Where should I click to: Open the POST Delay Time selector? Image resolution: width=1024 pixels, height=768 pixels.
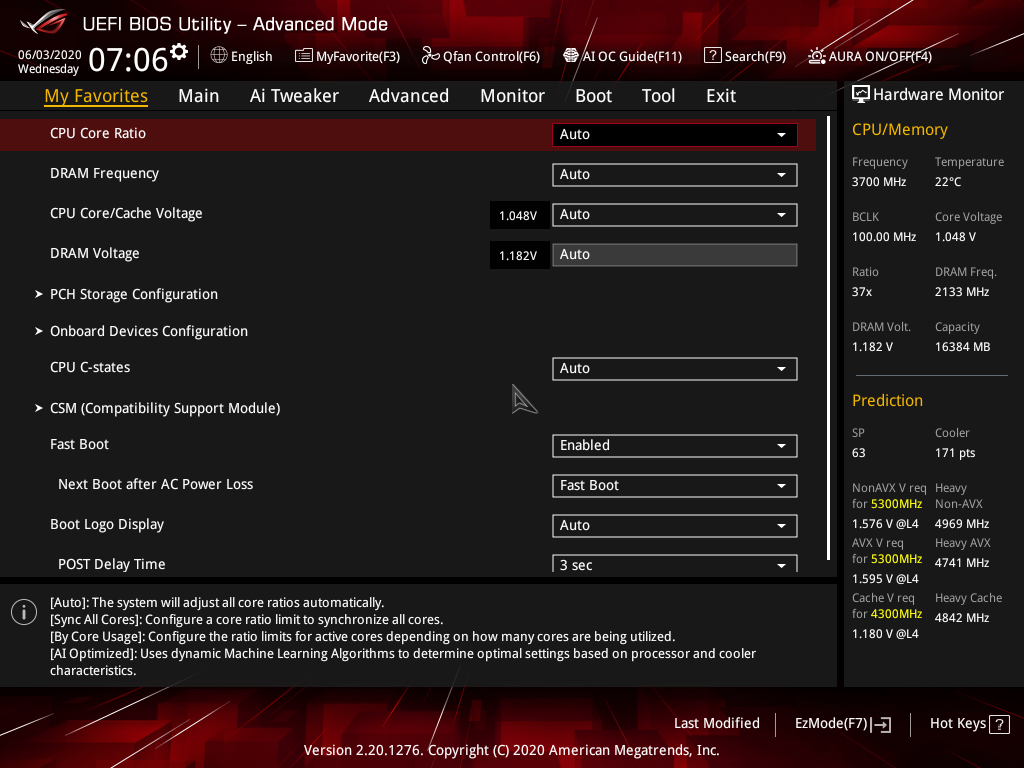click(674, 564)
